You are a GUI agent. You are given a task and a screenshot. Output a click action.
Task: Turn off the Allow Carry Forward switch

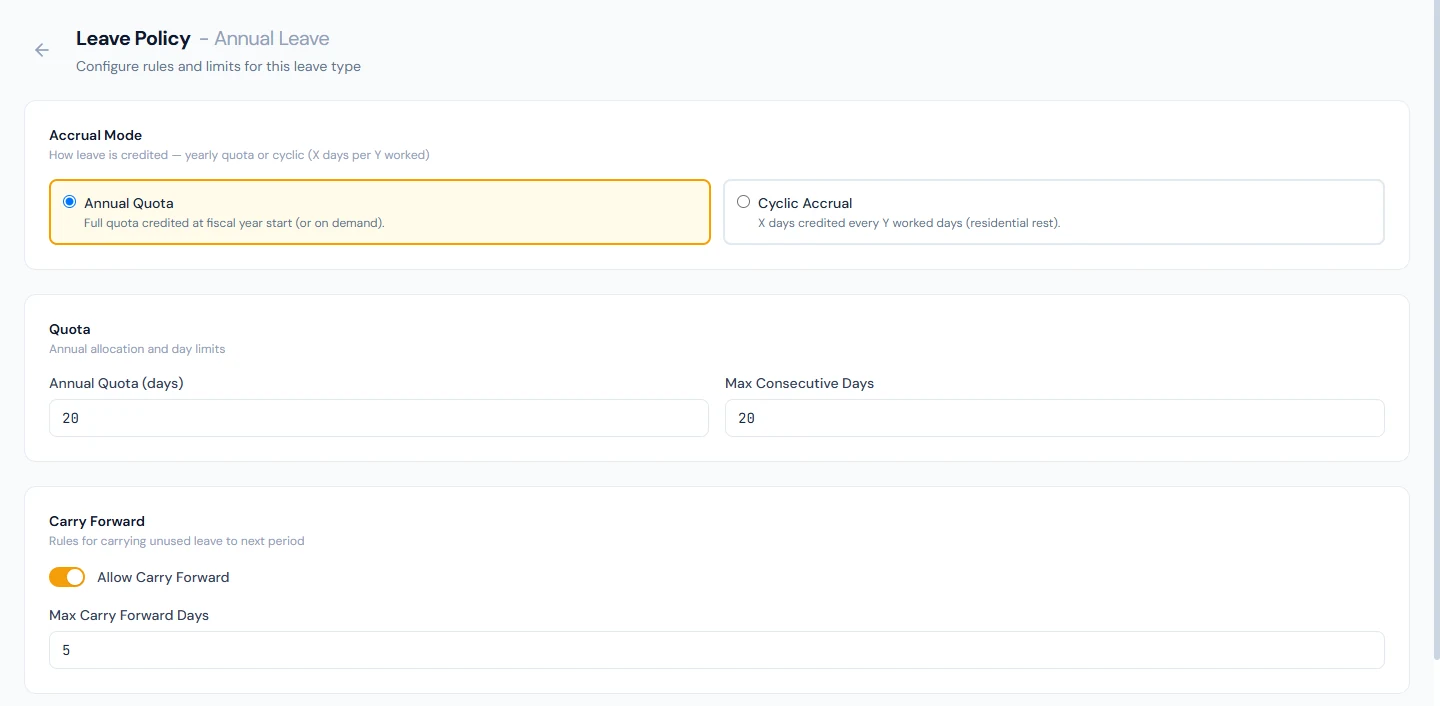point(67,577)
